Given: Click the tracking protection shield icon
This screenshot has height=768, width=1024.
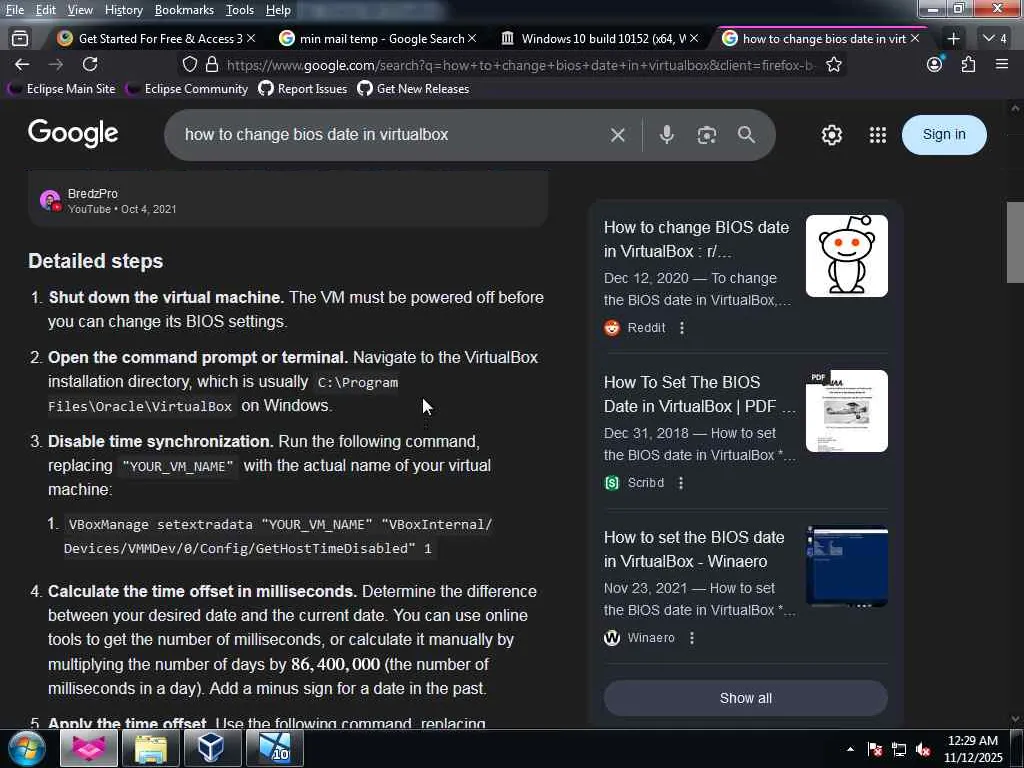Looking at the screenshot, I should [189, 64].
